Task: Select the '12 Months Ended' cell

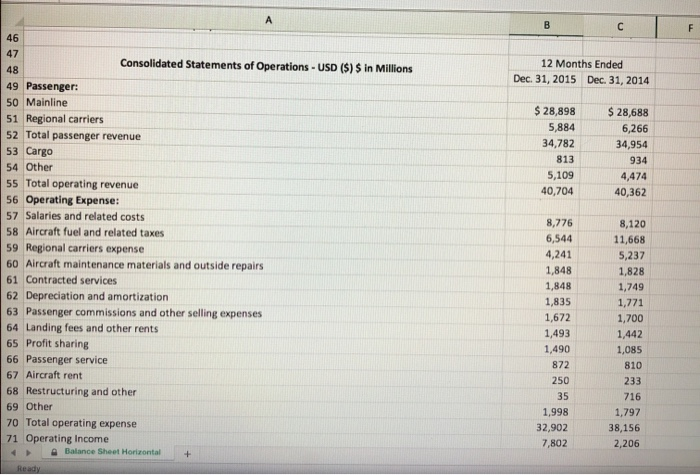Action: (x=582, y=64)
